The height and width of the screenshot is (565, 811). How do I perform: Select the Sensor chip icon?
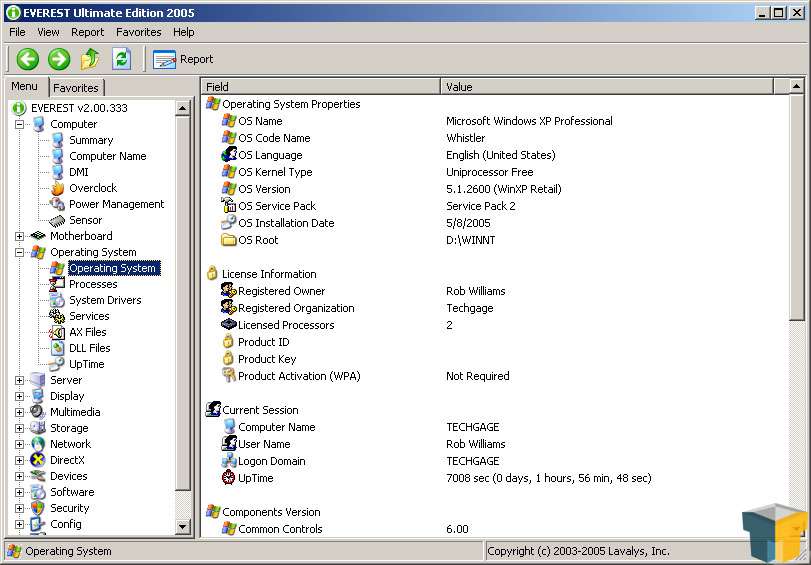57,221
